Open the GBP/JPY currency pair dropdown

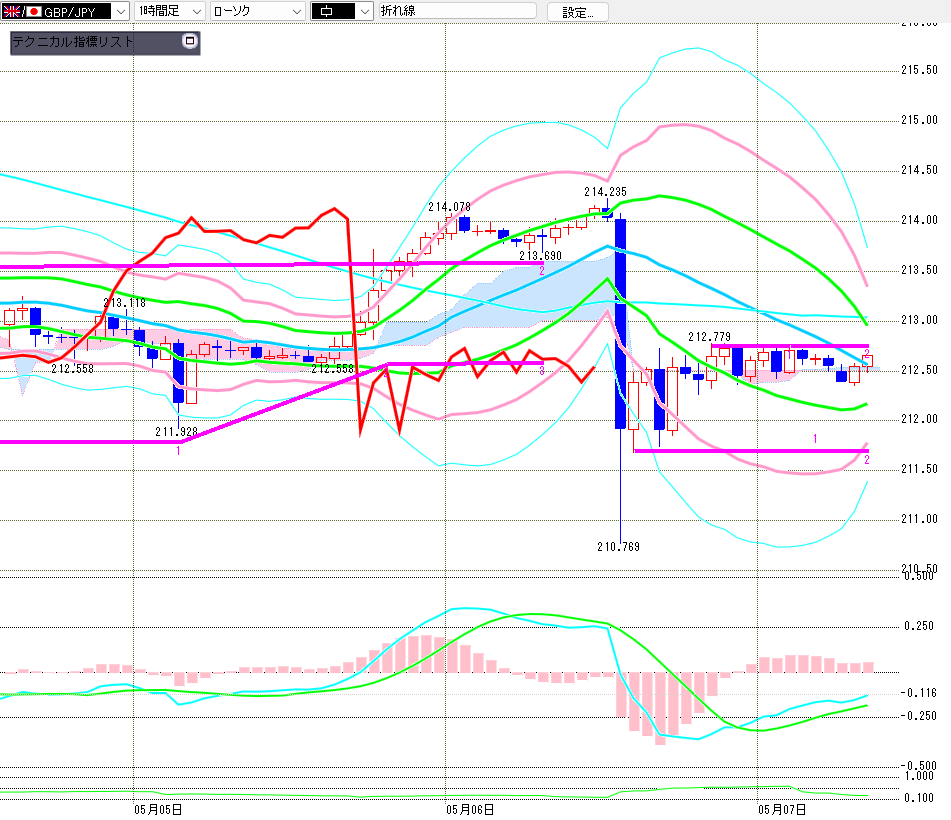(64, 11)
